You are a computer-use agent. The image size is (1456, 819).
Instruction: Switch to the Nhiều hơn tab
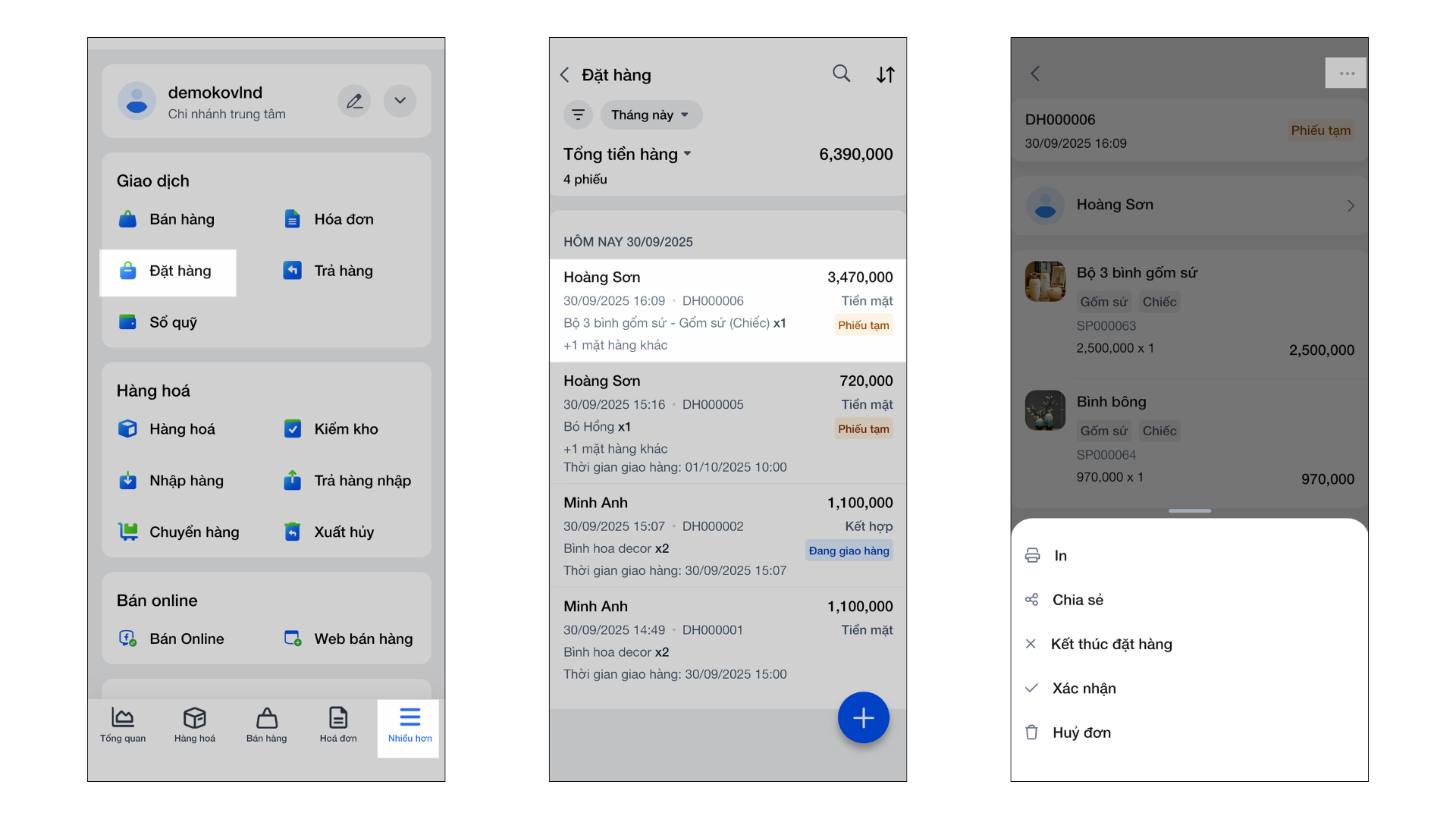[409, 726]
